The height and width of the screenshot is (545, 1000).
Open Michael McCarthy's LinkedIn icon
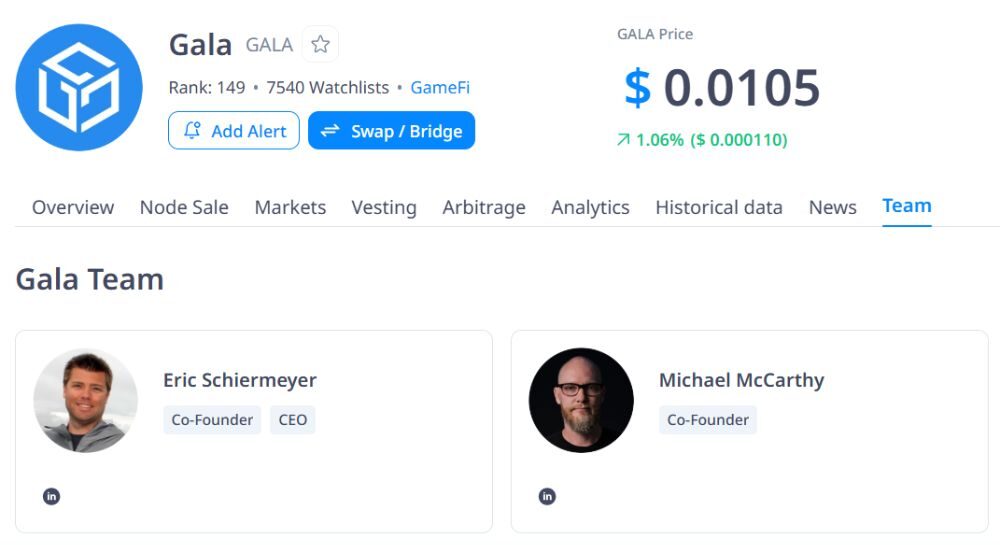click(x=547, y=496)
